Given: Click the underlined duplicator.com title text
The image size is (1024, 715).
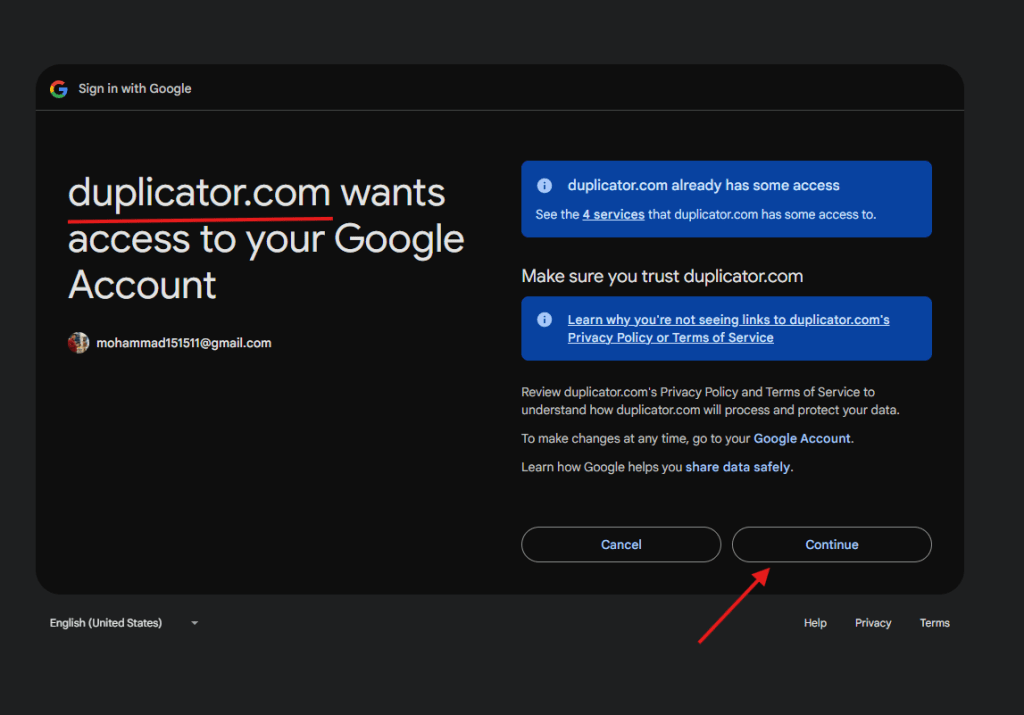Looking at the screenshot, I should [199, 193].
